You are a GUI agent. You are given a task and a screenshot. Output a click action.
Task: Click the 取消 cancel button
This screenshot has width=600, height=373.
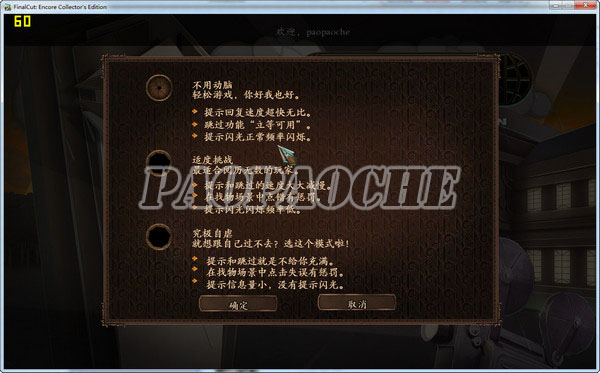click(x=357, y=303)
